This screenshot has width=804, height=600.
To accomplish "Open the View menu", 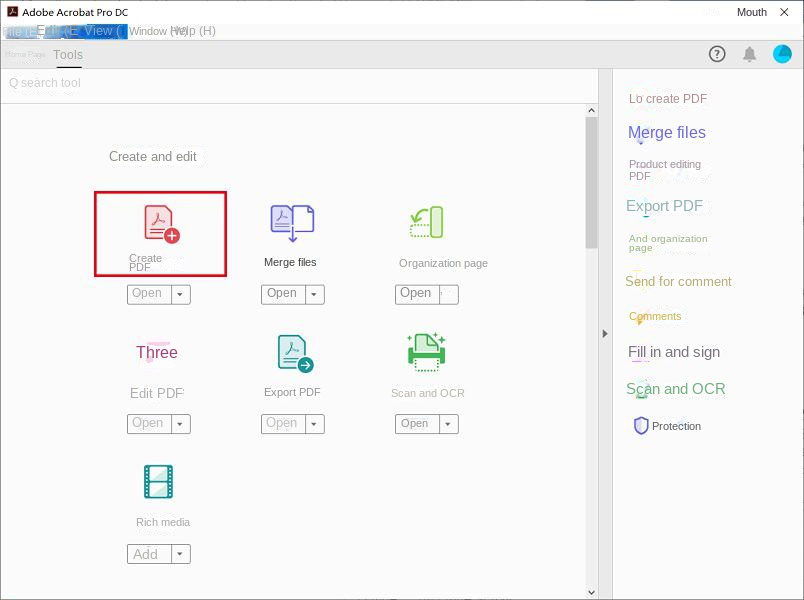I will click(x=103, y=31).
